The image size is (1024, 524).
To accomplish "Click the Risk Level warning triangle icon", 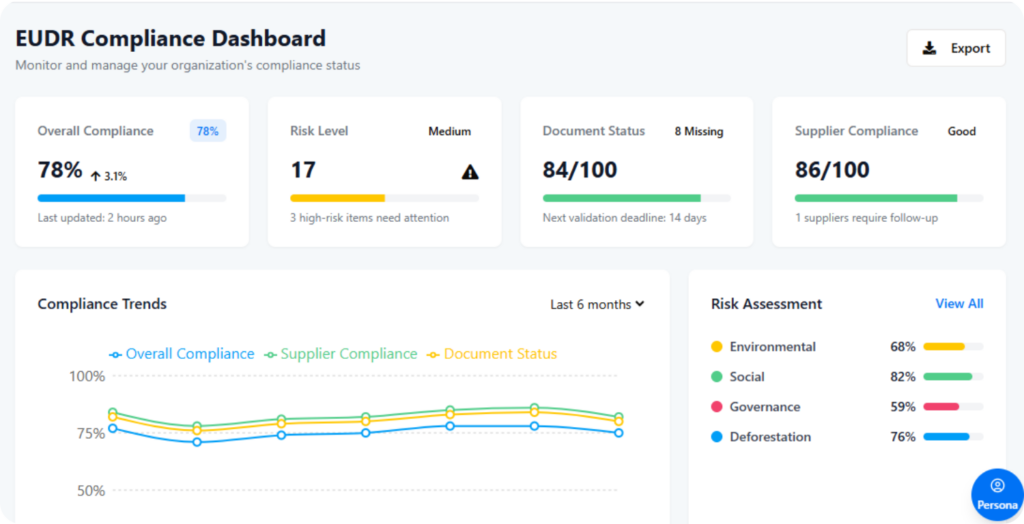I will (470, 172).
